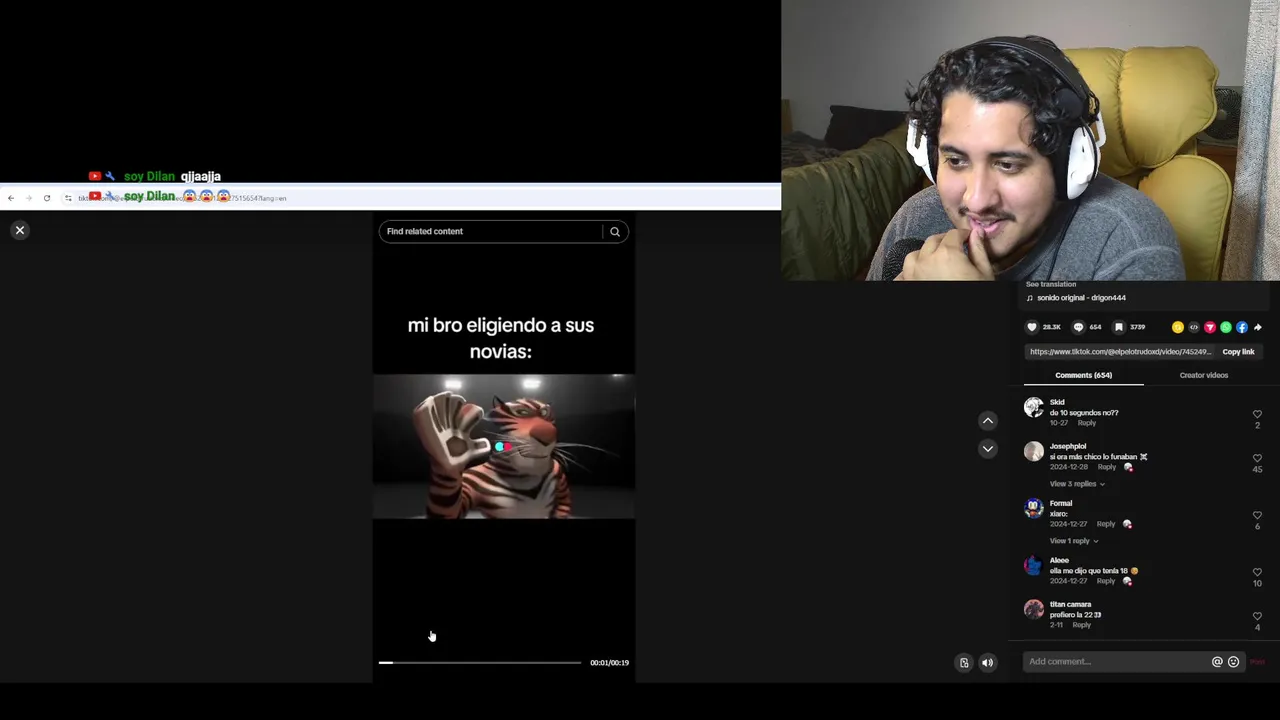This screenshot has height=720, width=1280.
Task: Open comments via speech bubble icon
Action: 1078,327
